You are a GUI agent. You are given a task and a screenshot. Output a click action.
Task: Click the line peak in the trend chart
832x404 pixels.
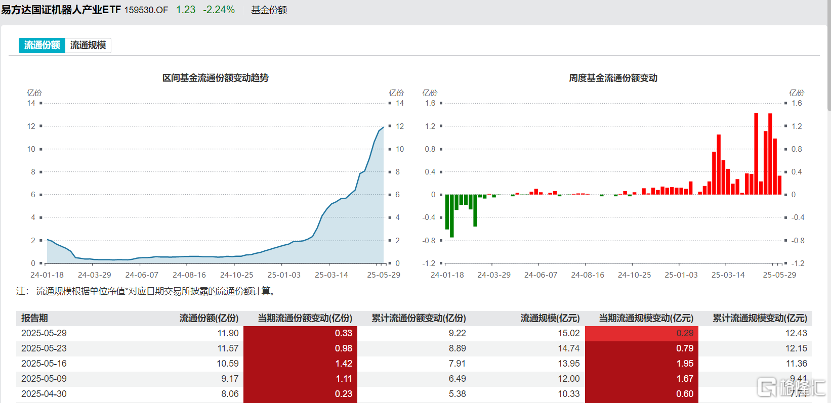(x=383, y=127)
